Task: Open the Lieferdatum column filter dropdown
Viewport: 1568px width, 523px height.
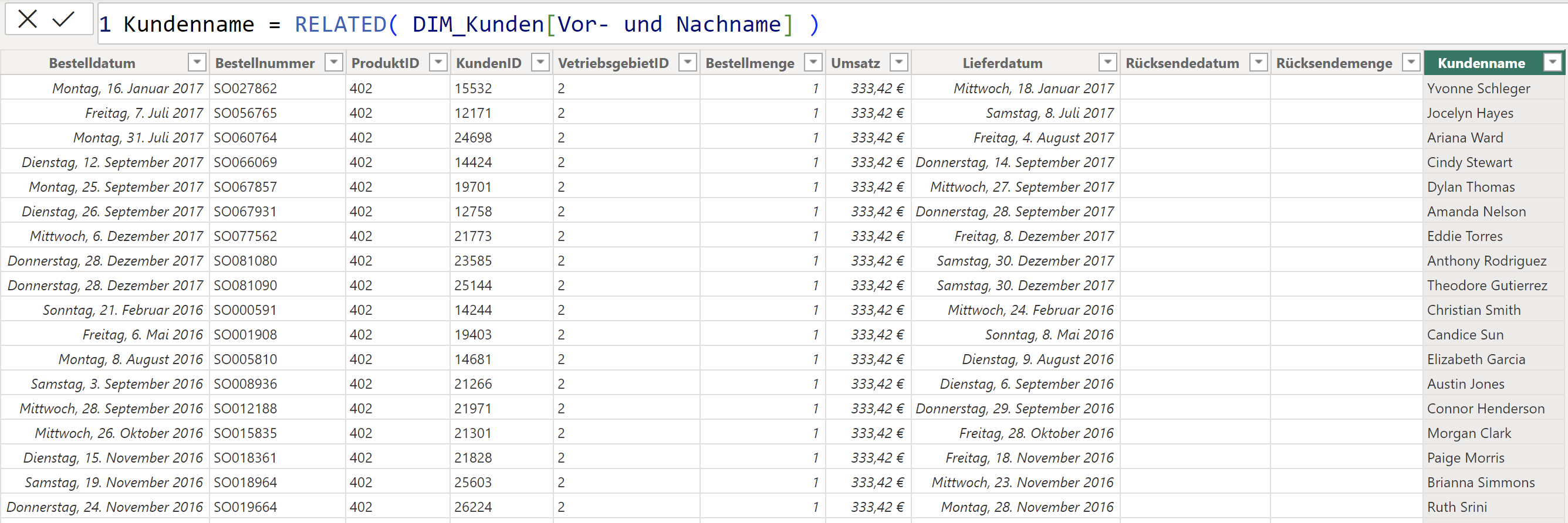Action: click(1108, 63)
